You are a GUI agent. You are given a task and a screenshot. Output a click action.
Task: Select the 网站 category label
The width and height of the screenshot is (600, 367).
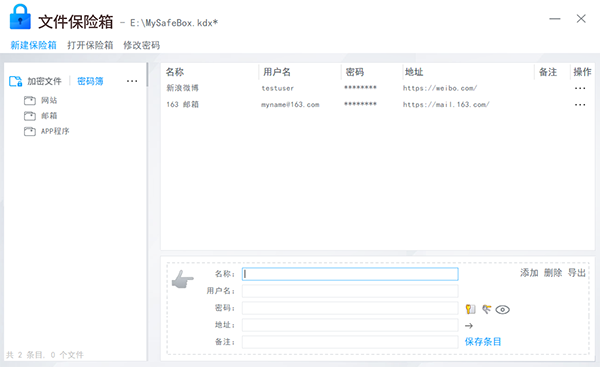pos(49,101)
